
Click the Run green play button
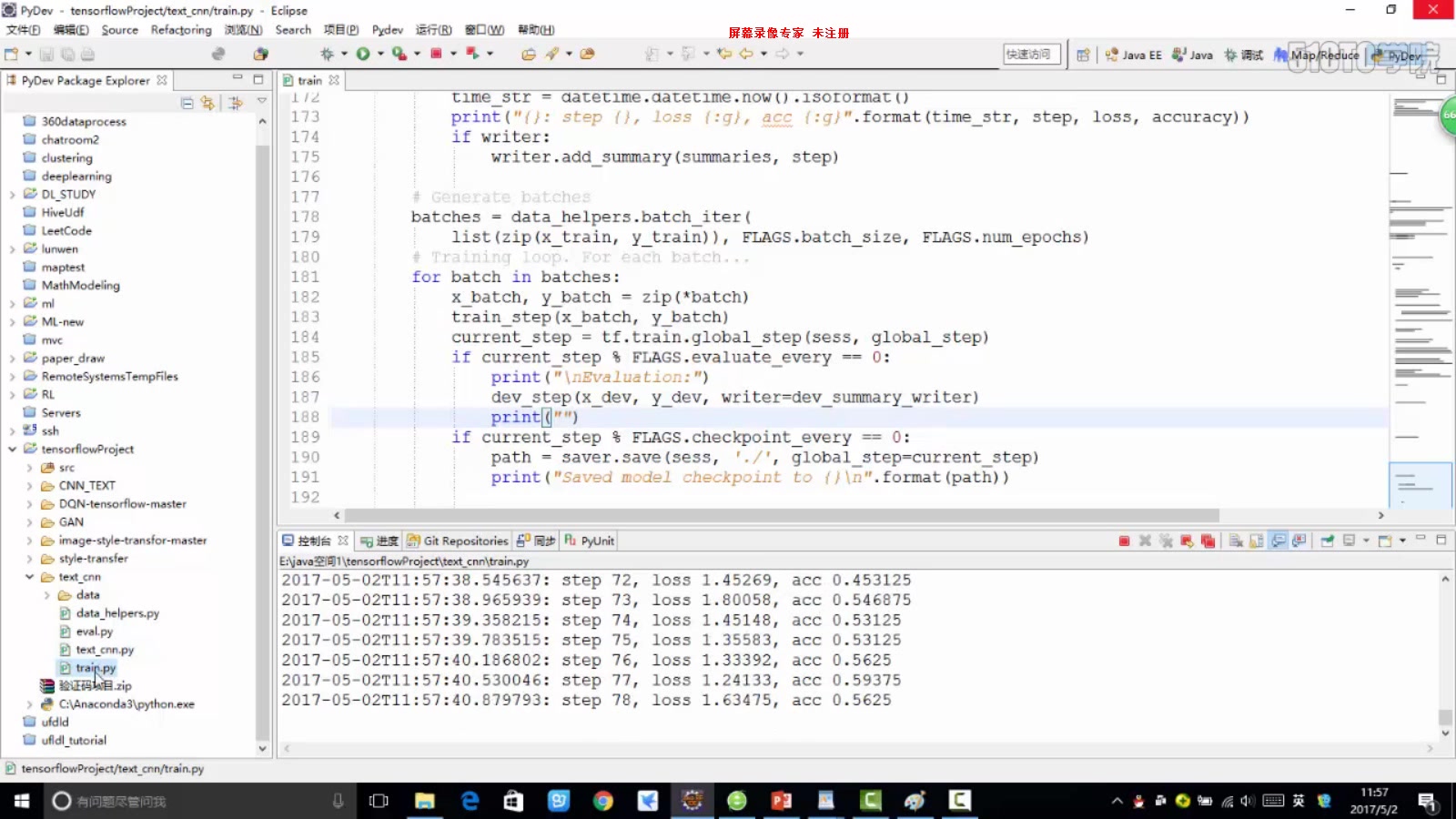tap(363, 54)
